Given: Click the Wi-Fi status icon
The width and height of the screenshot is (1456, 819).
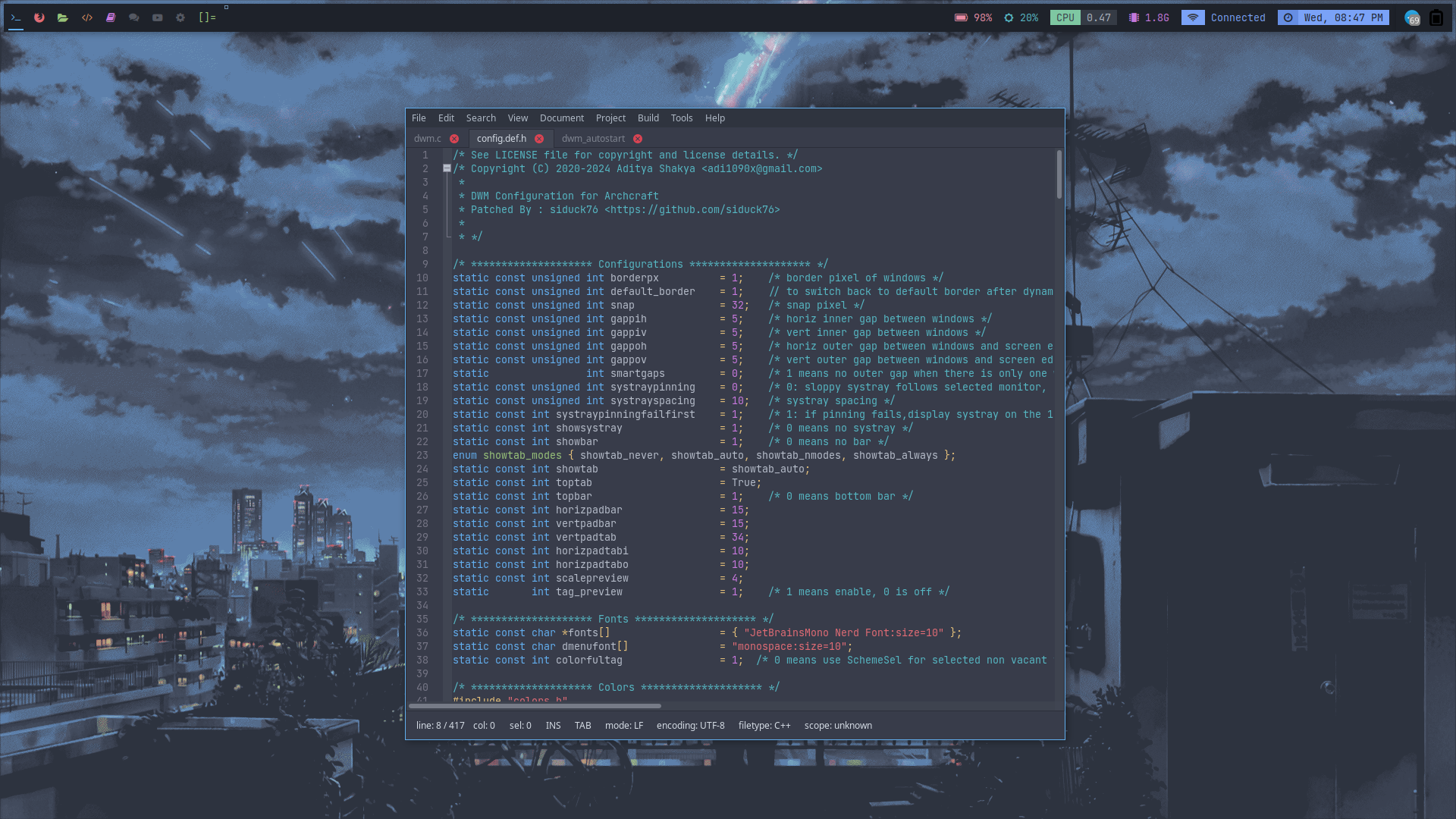Looking at the screenshot, I should 1193,17.
